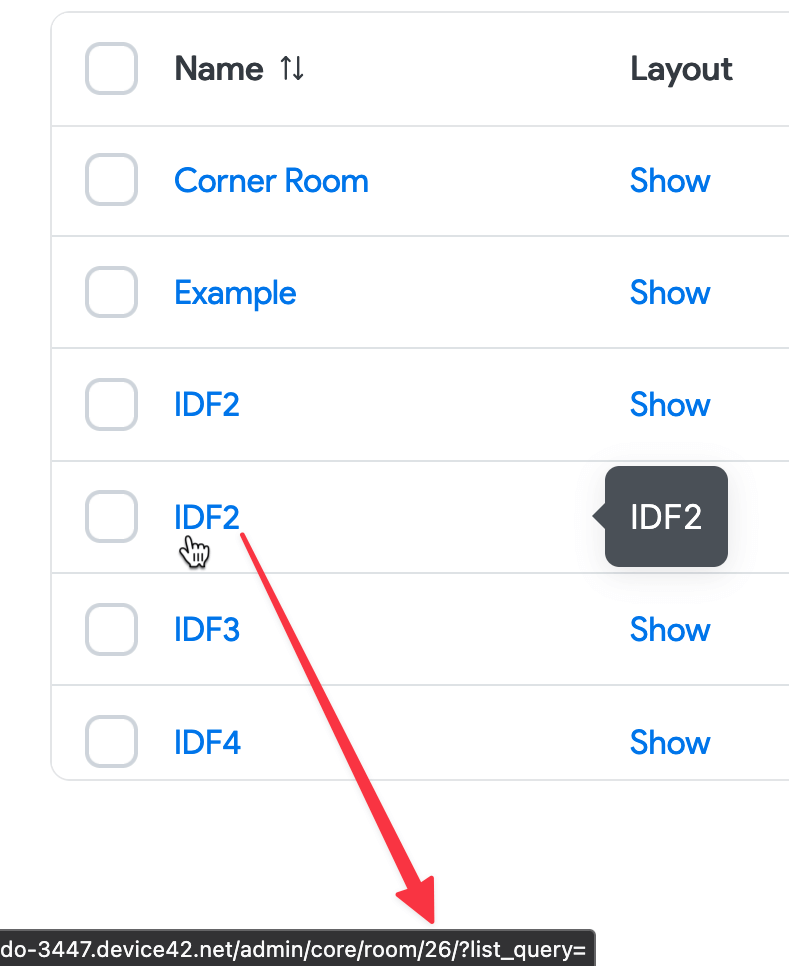
Task: Open the first IDF2 room link
Action: pyautogui.click(x=207, y=405)
